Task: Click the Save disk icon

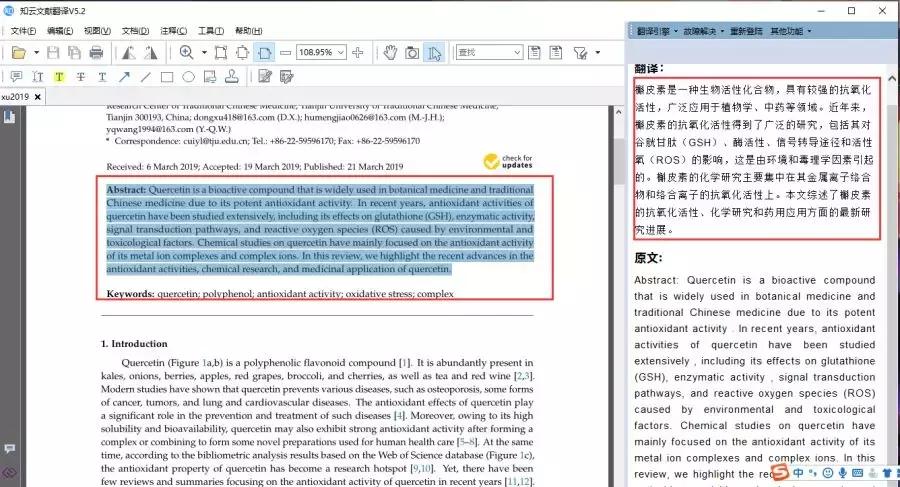Action: [53, 53]
